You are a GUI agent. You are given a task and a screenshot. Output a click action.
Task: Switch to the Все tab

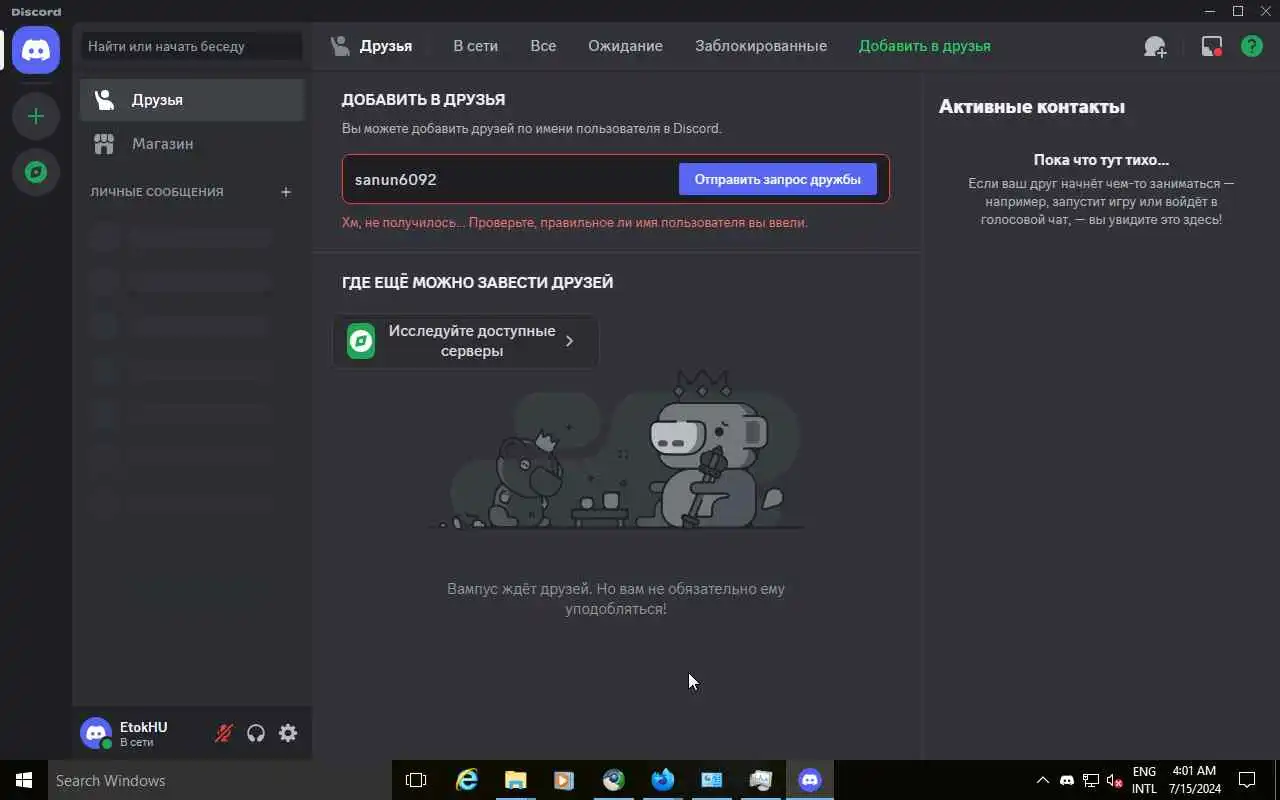tap(543, 46)
